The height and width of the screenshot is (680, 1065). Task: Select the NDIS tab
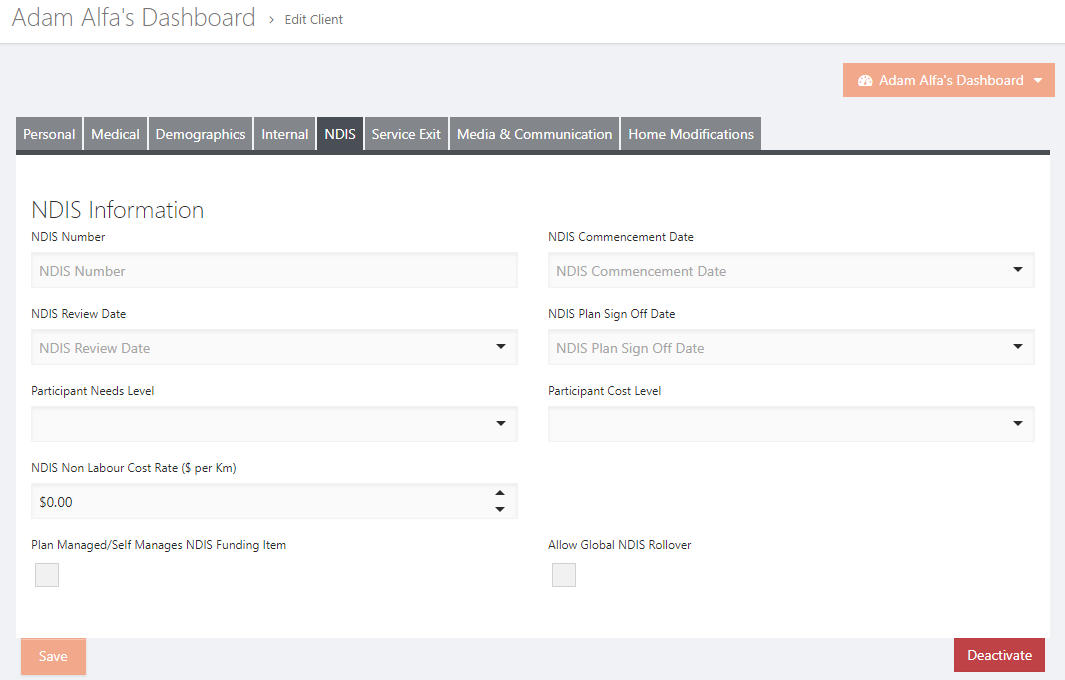(x=340, y=134)
